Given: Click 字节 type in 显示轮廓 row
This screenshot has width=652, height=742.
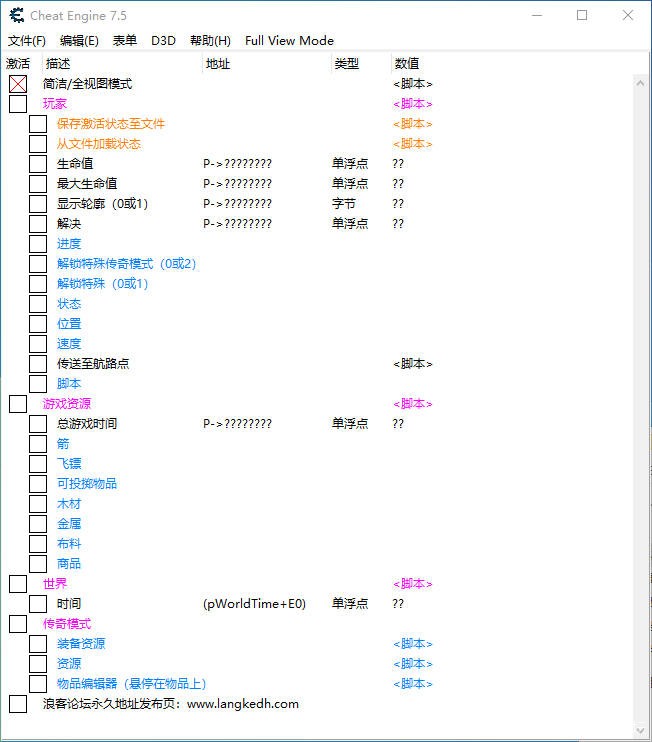Looking at the screenshot, I should pyautogui.click(x=344, y=204).
